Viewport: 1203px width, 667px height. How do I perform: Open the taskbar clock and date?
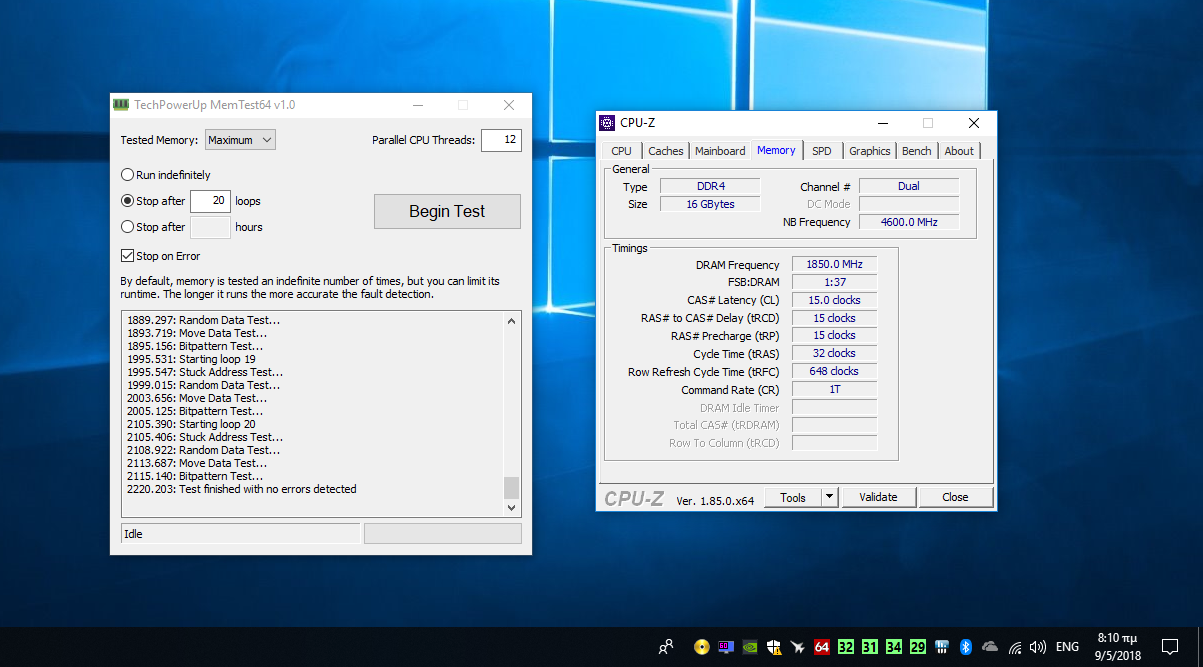(1117, 646)
